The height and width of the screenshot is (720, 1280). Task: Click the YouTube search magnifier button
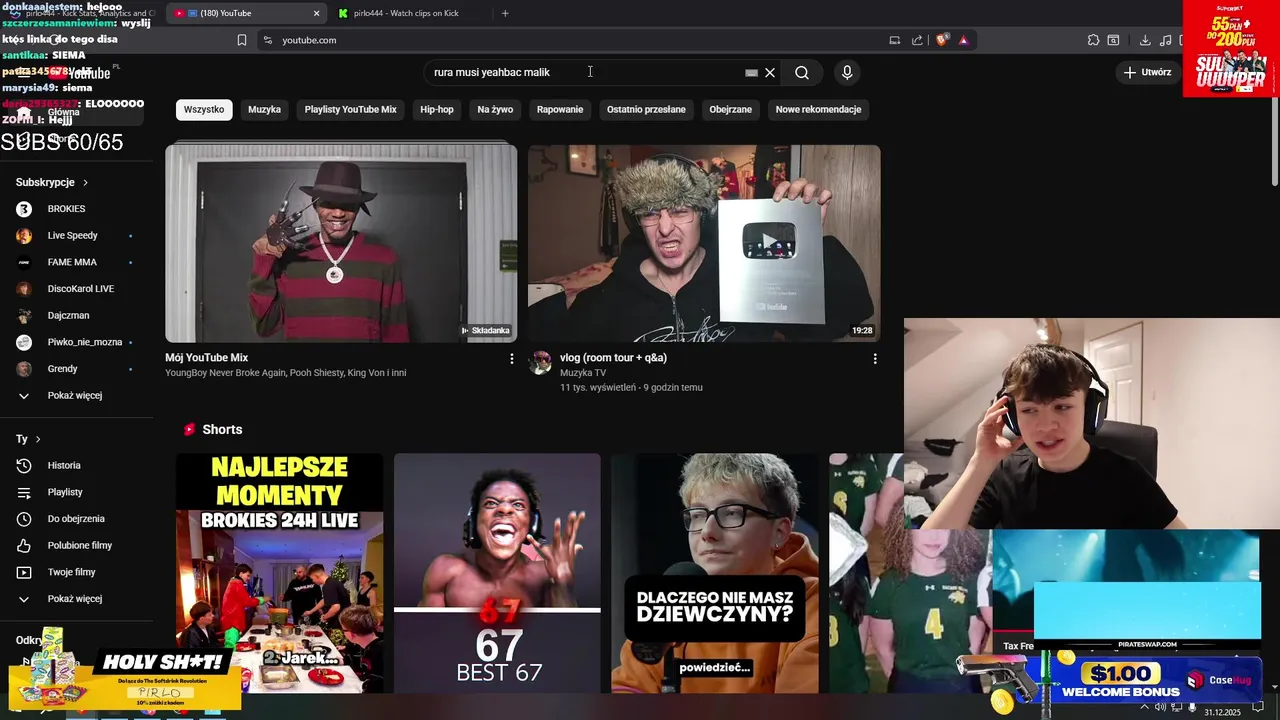tap(802, 72)
